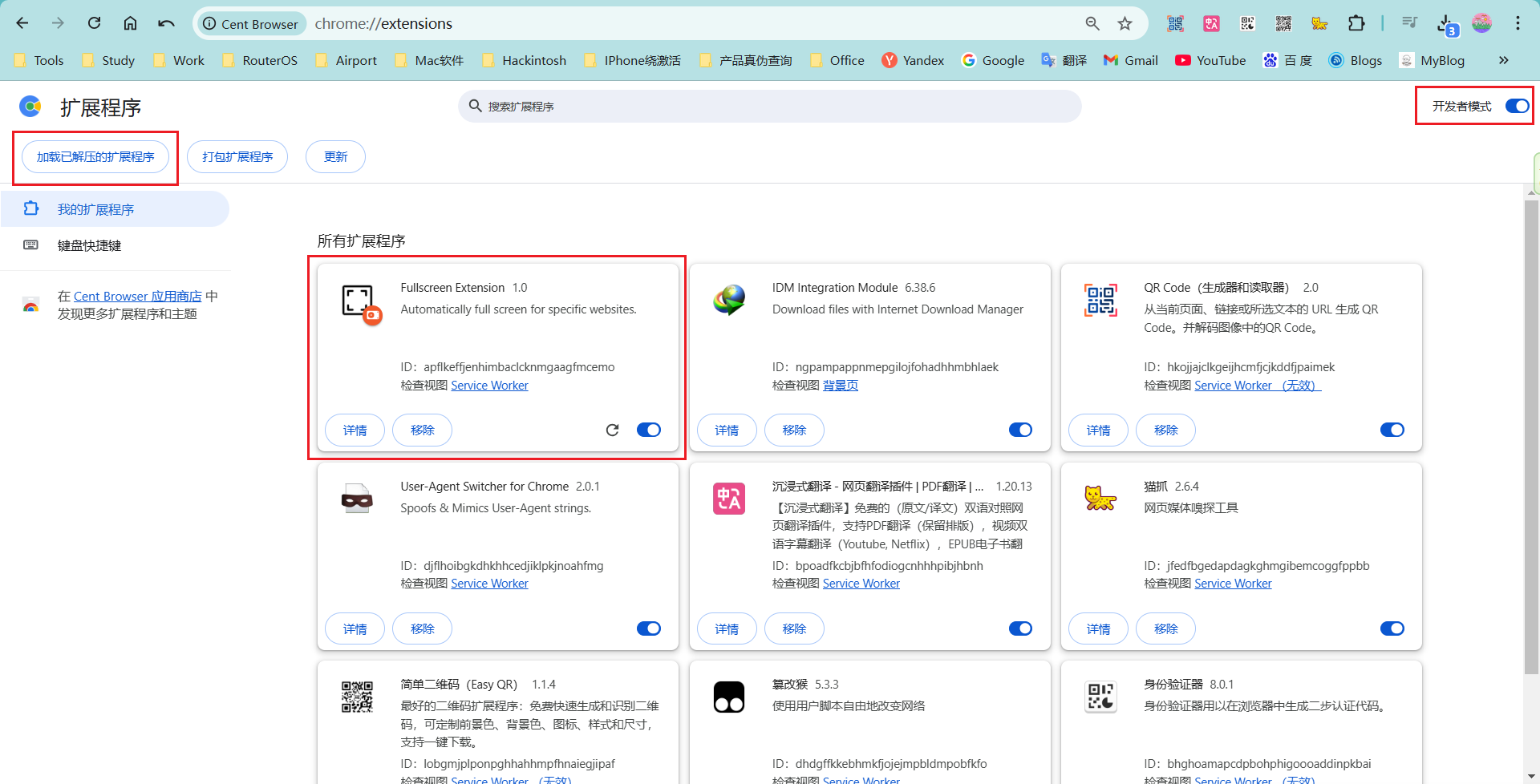Open the RouterOS bookmark folder

pyautogui.click(x=260, y=60)
